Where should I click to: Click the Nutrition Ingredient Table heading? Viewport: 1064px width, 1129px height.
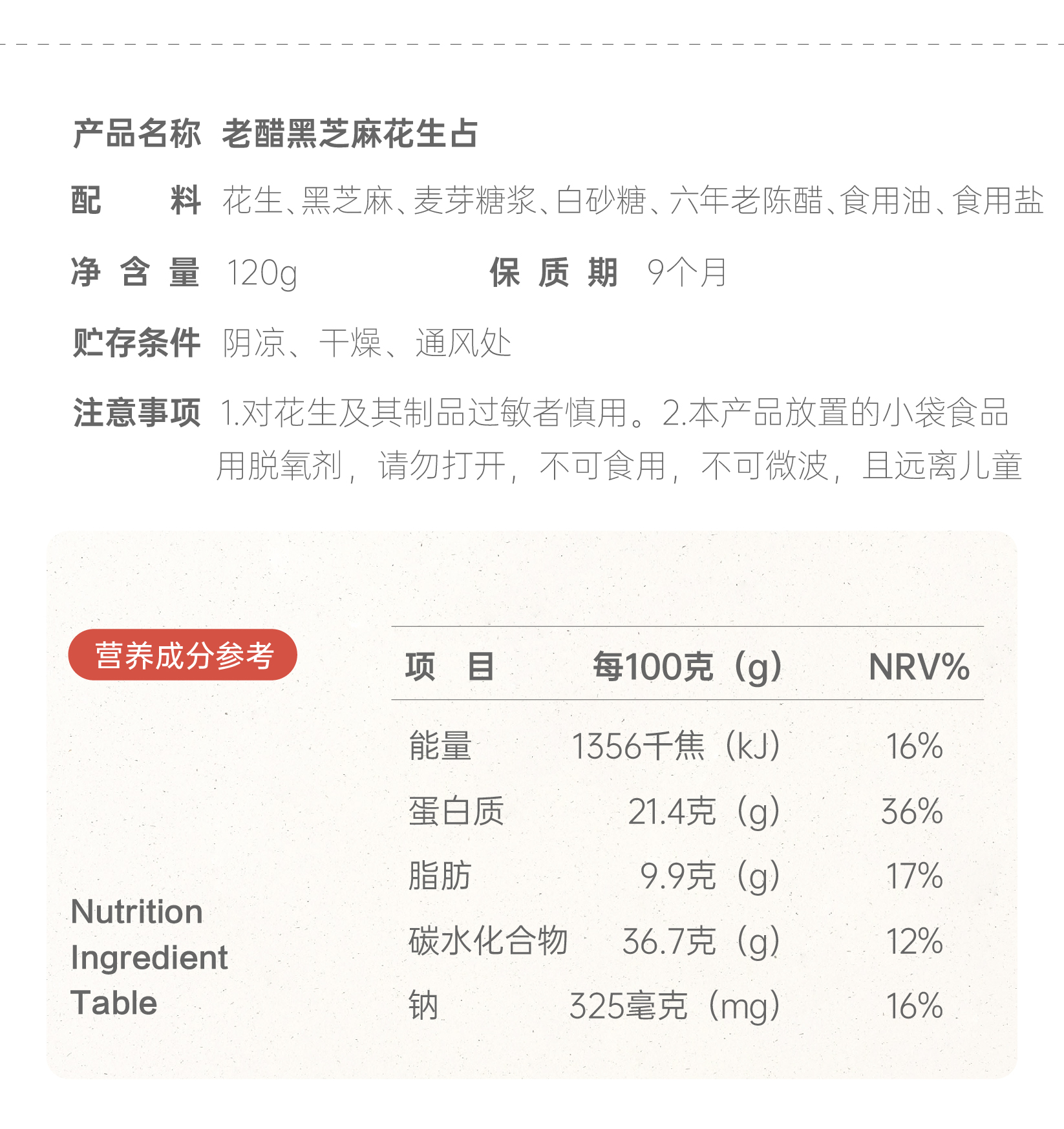(149, 957)
